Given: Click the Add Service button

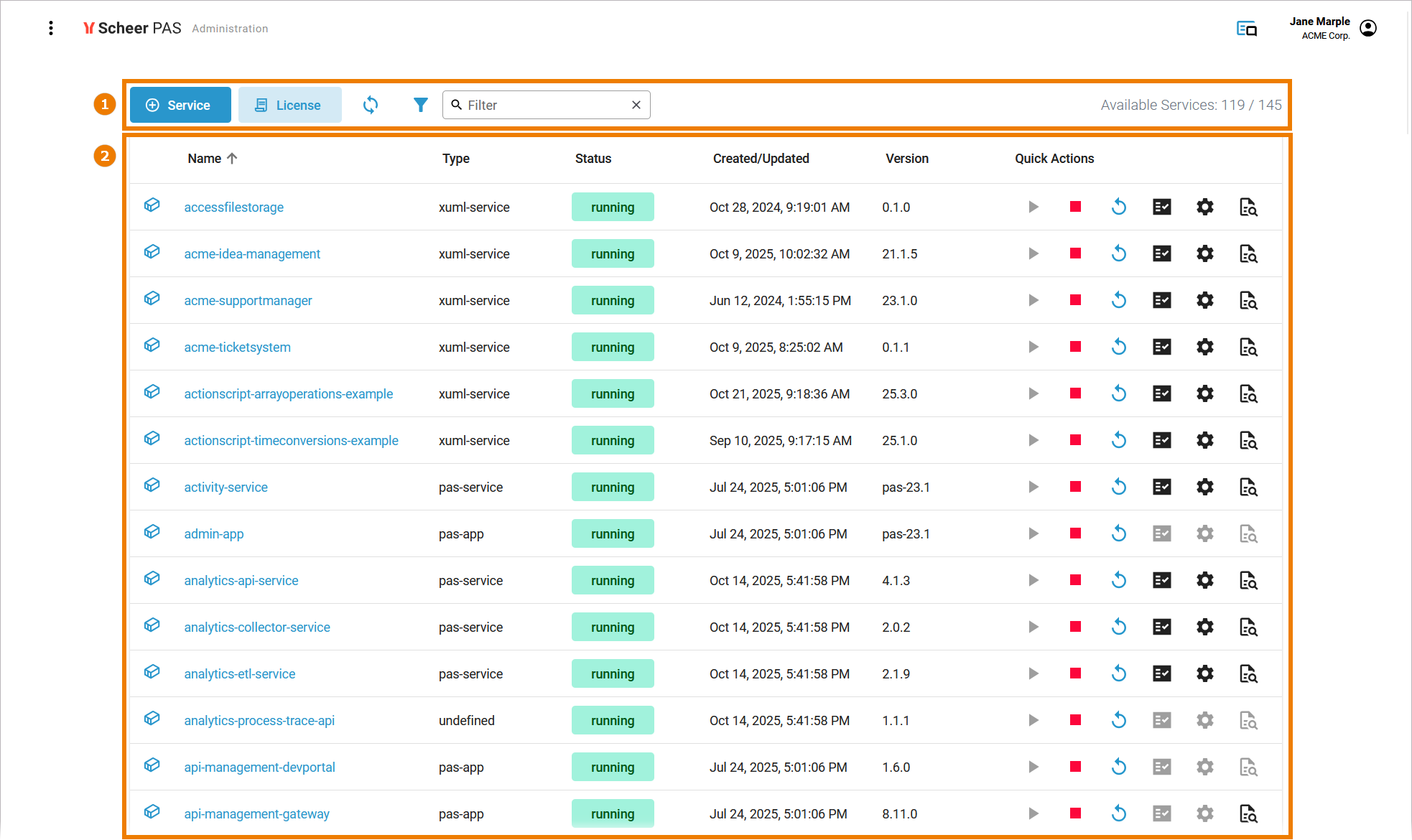Looking at the screenshot, I should [180, 105].
